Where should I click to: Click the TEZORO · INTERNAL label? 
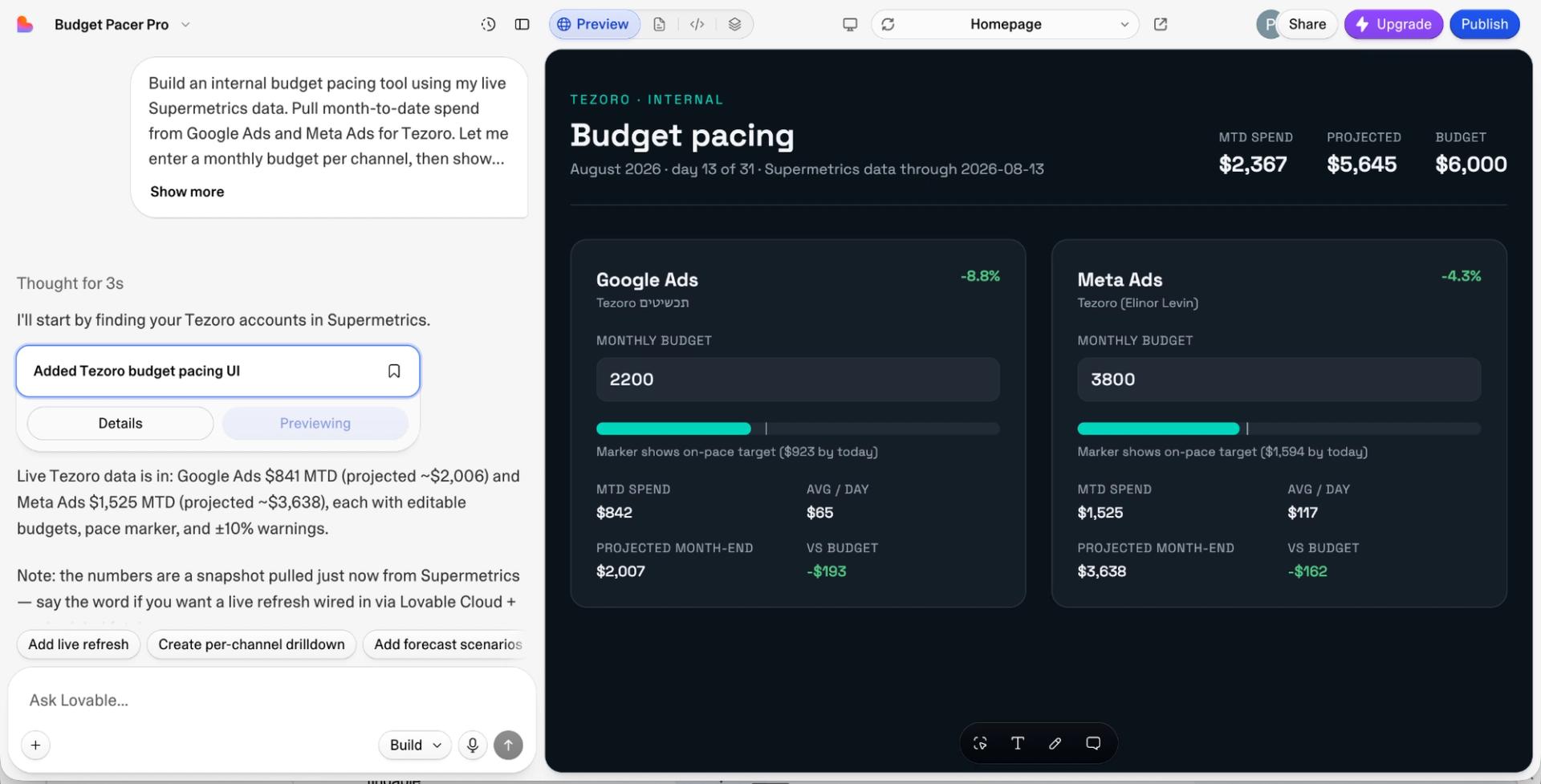647,100
